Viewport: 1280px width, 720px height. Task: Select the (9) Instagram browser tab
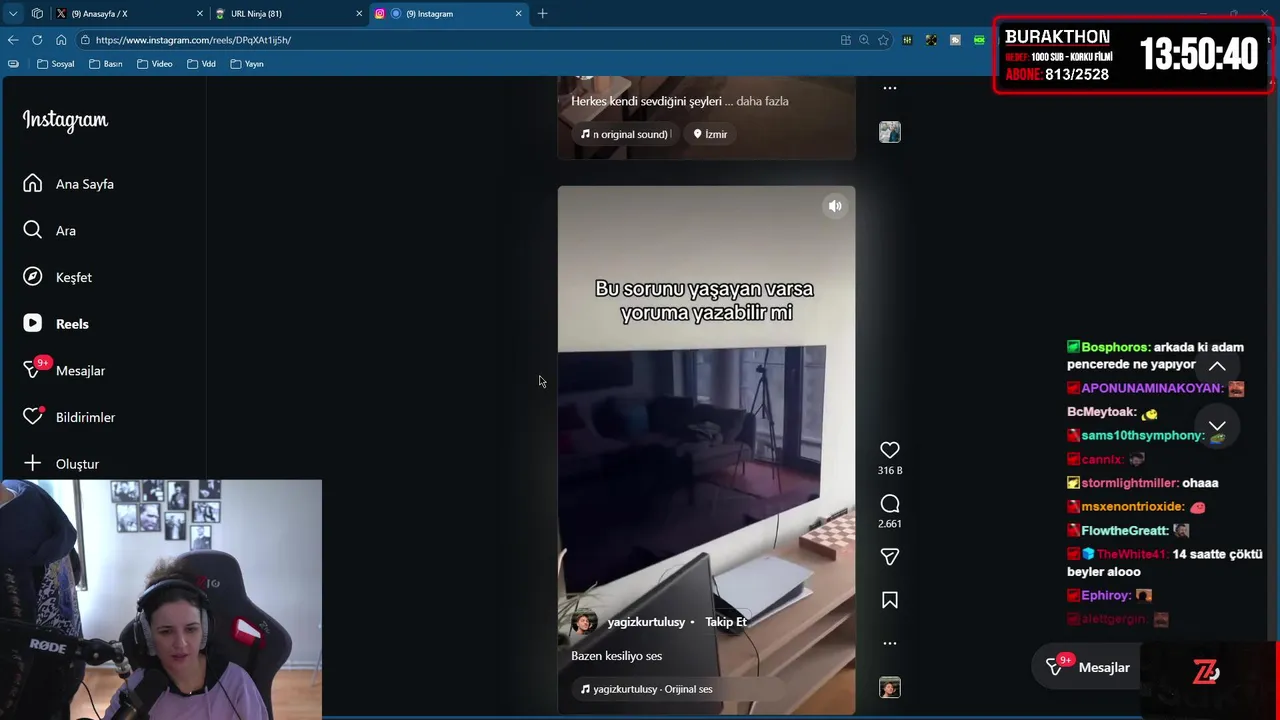click(447, 14)
